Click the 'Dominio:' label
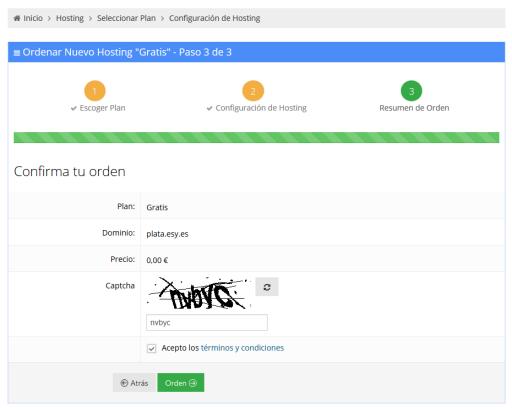This screenshot has height=410, width=512. click(118, 233)
